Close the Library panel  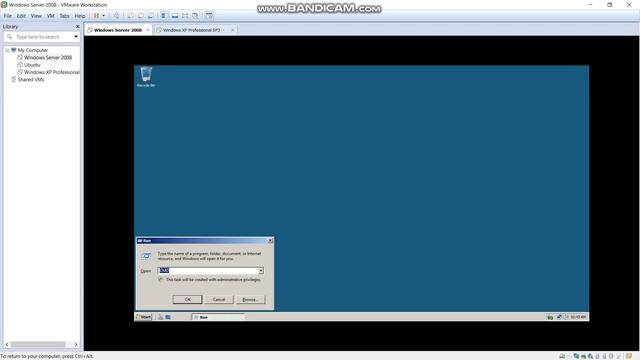click(x=78, y=27)
